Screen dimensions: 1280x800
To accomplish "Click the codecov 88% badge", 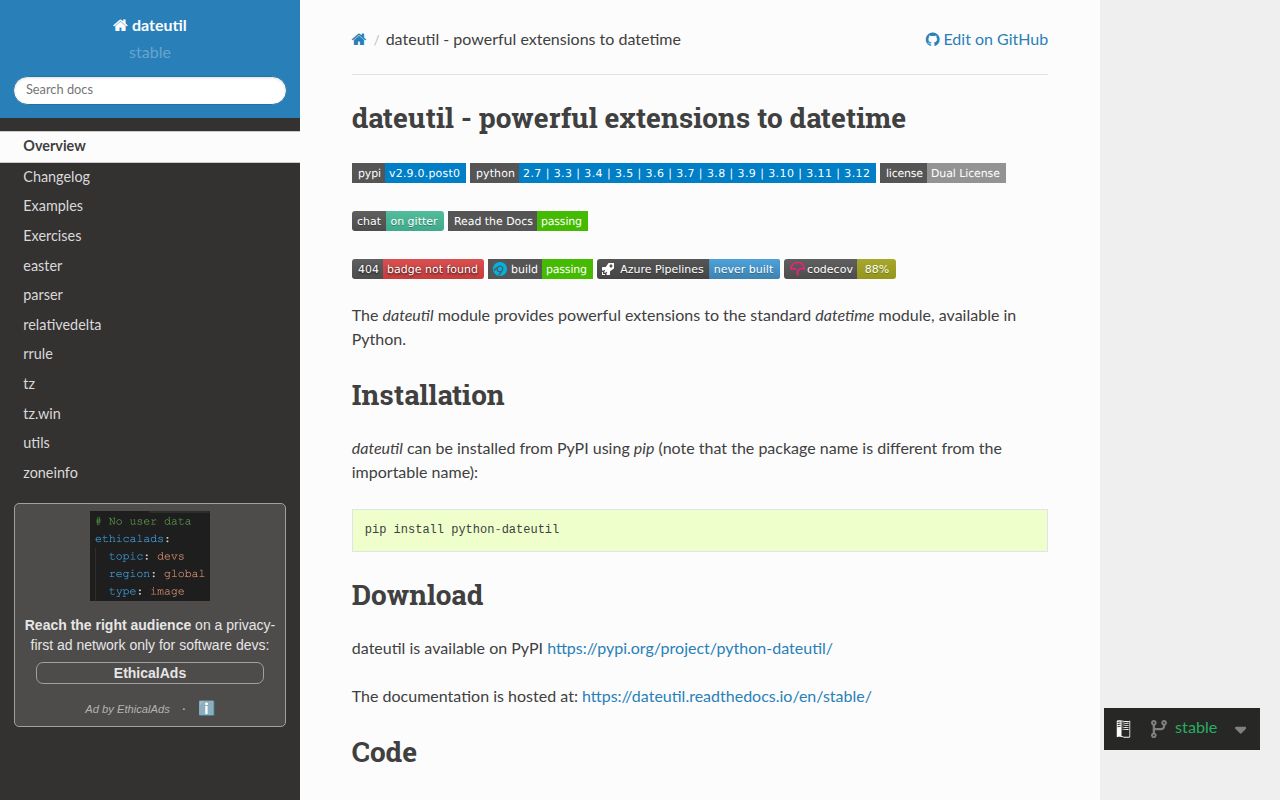I will (840, 269).
